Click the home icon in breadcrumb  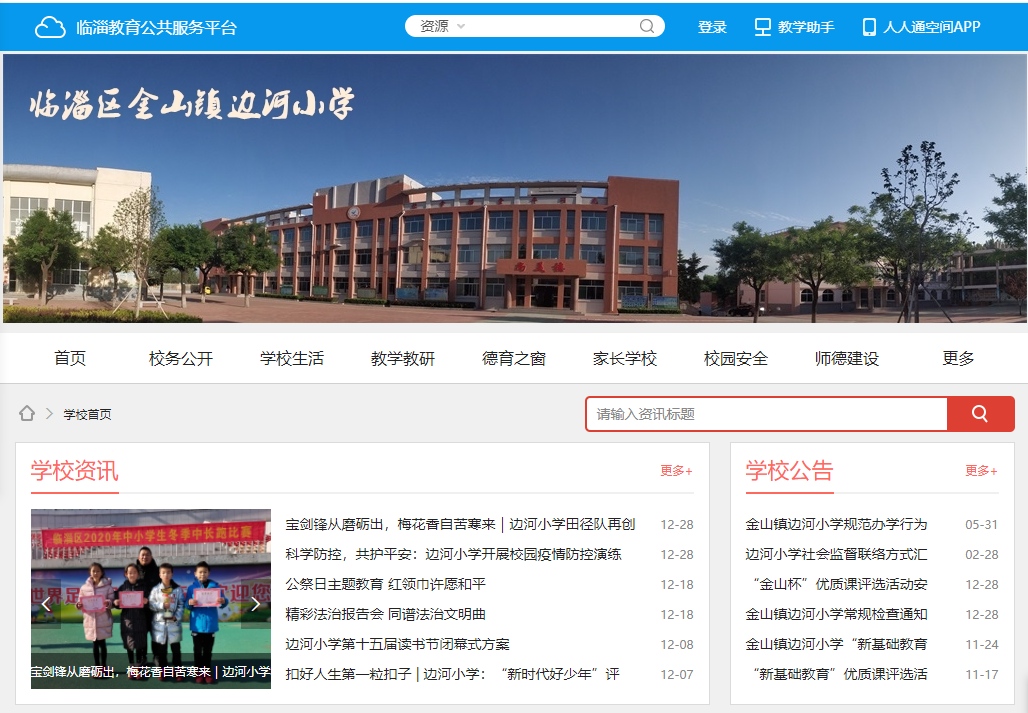(27, 413)
